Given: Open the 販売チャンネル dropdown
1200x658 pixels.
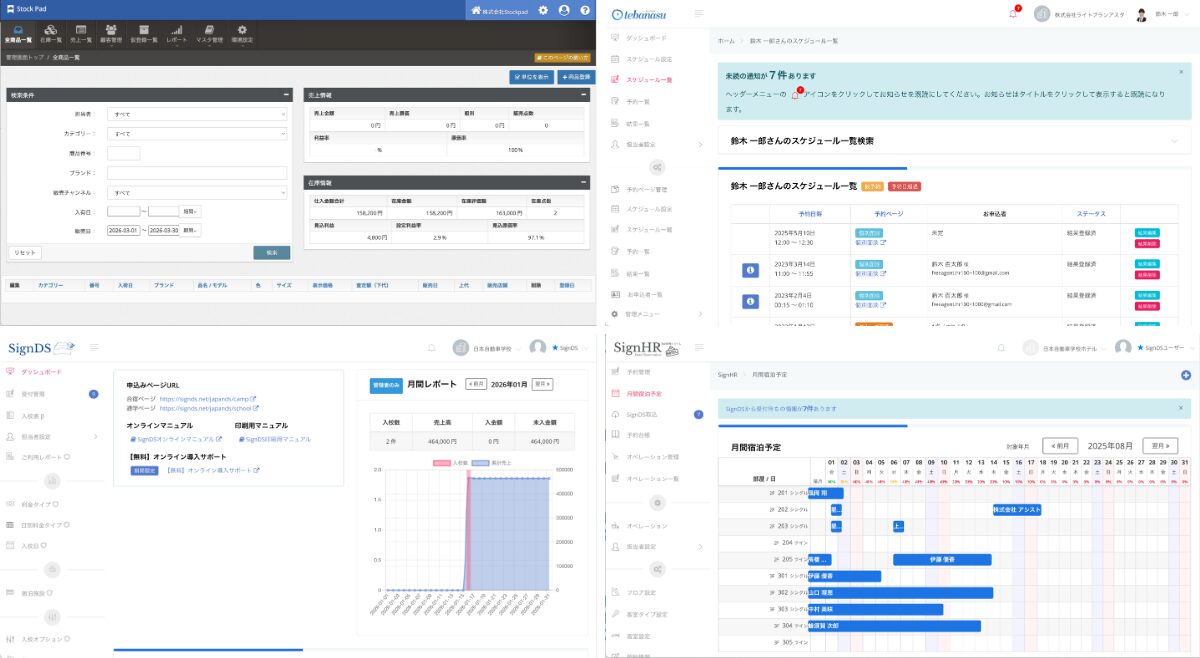Looking at the screenshot, I should [197, 192].
